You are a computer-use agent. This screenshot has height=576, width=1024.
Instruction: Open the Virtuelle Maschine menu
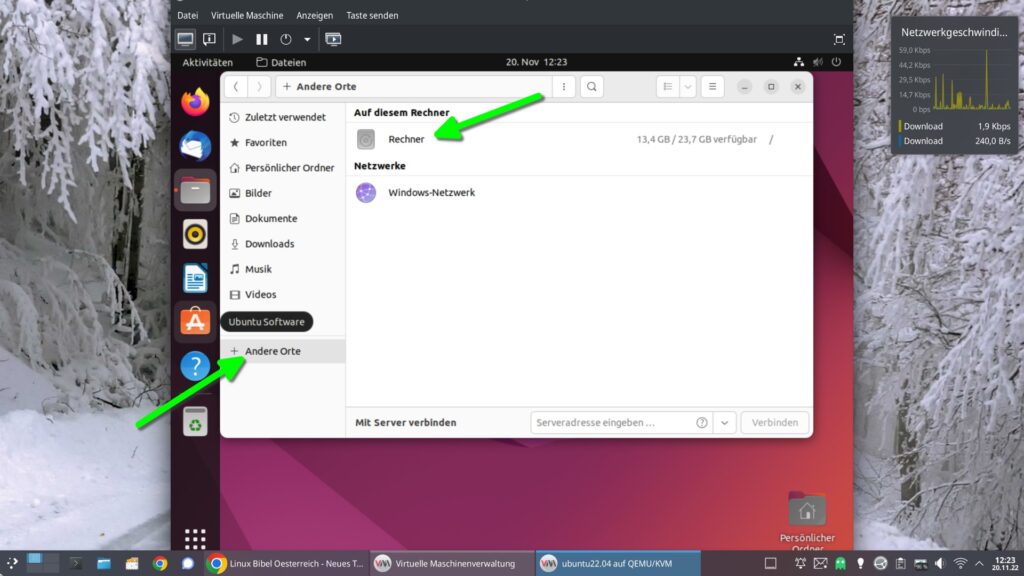(247, 15)
